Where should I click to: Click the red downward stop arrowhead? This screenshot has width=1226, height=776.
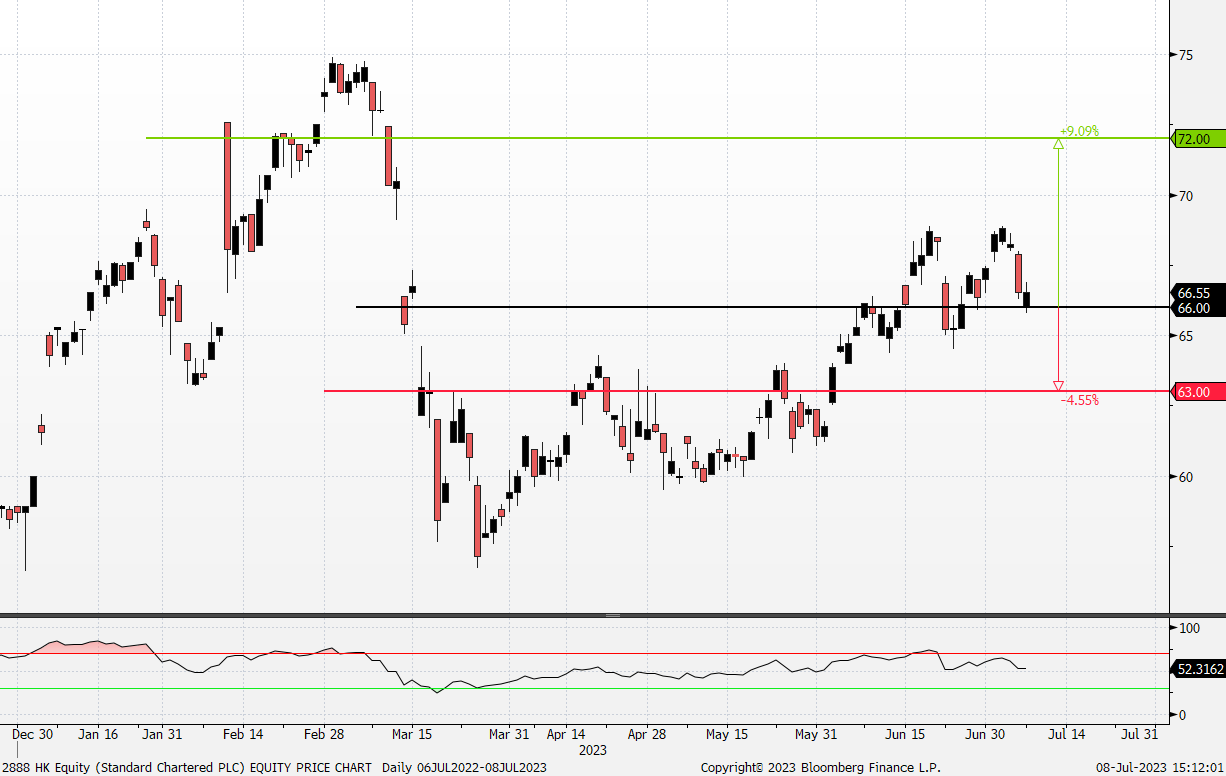tap(1058, 386)
